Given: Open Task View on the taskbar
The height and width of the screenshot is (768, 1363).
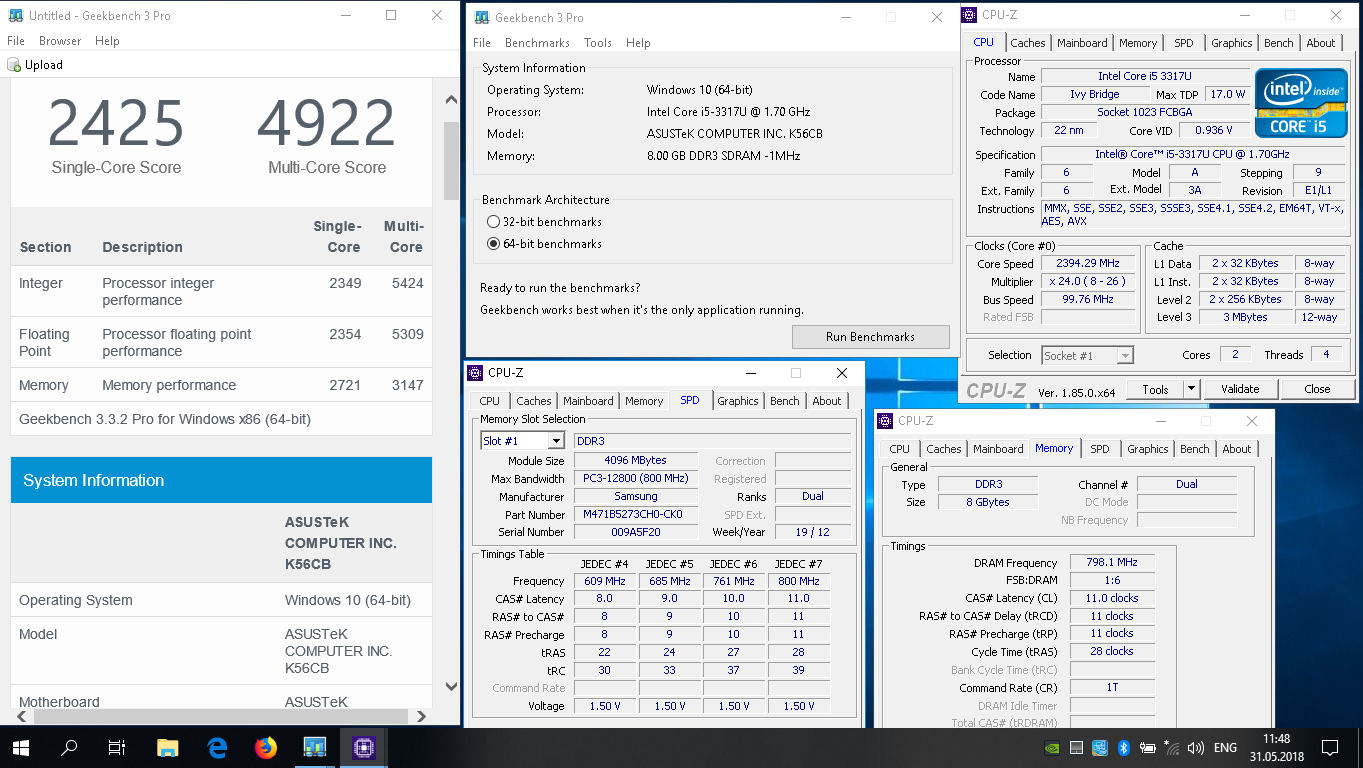Looking at the screenshot, I should [x=117, y=747].
